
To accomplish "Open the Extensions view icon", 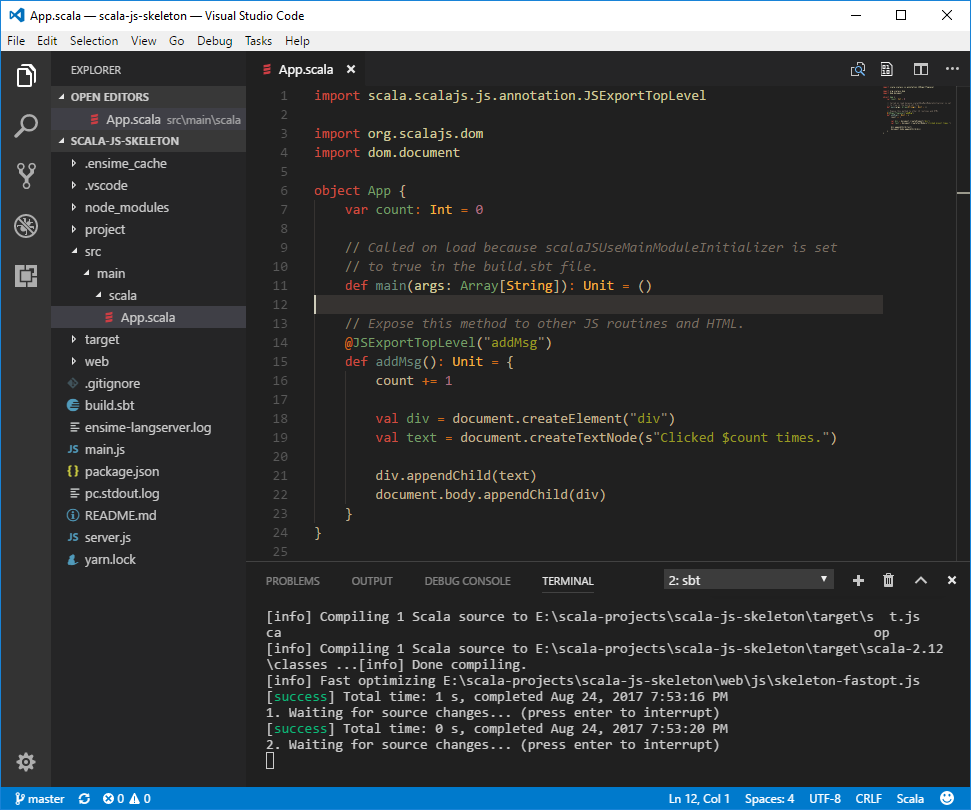I will [x=26, y=276].
